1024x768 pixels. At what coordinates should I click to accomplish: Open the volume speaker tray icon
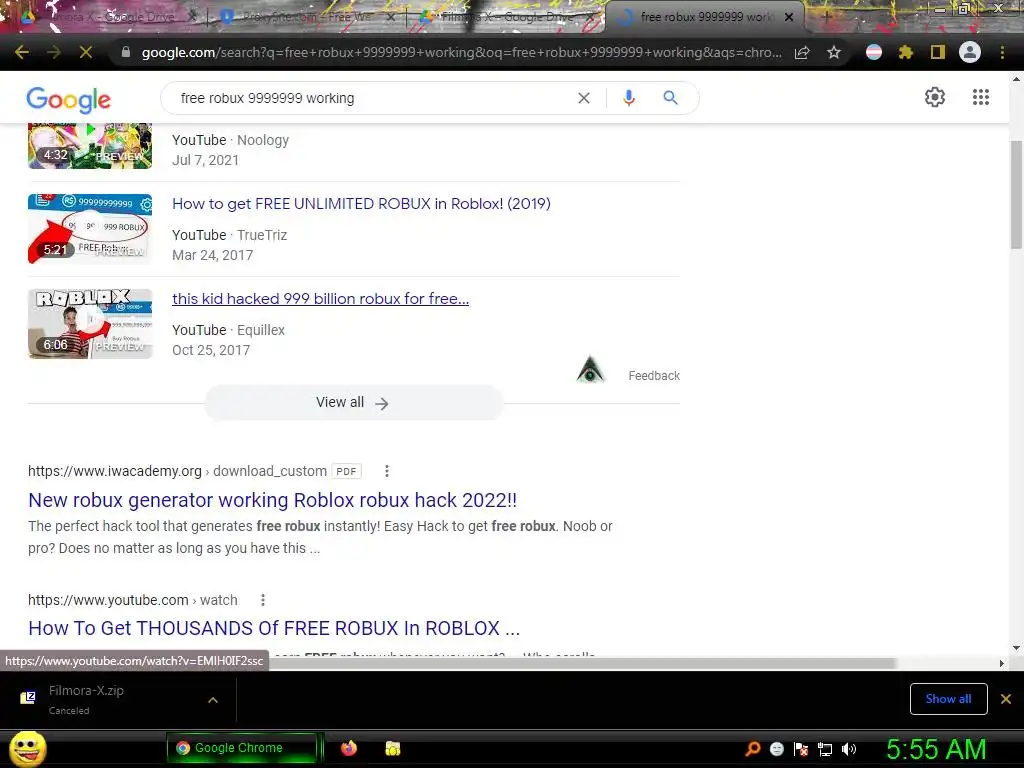(849, 749)
